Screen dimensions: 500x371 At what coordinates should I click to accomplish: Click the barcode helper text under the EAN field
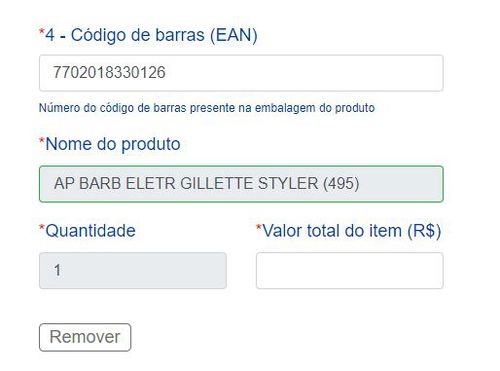pos(207,108)
